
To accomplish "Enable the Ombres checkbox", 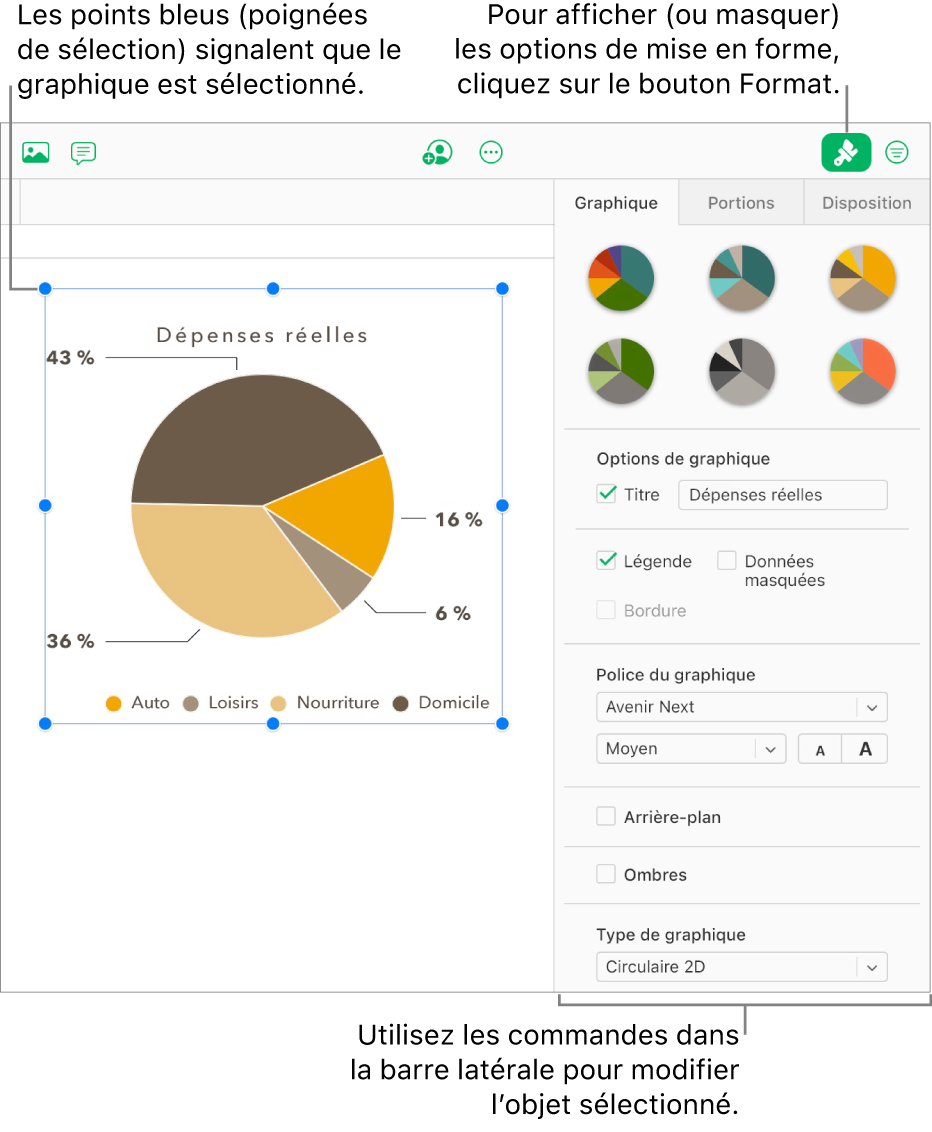I will (x=606, y=874).
